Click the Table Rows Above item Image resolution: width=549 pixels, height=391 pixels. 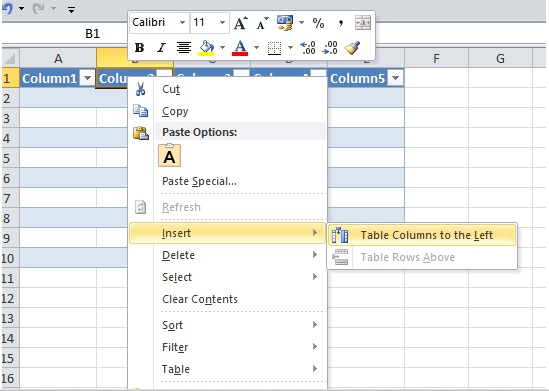(422, 257)
